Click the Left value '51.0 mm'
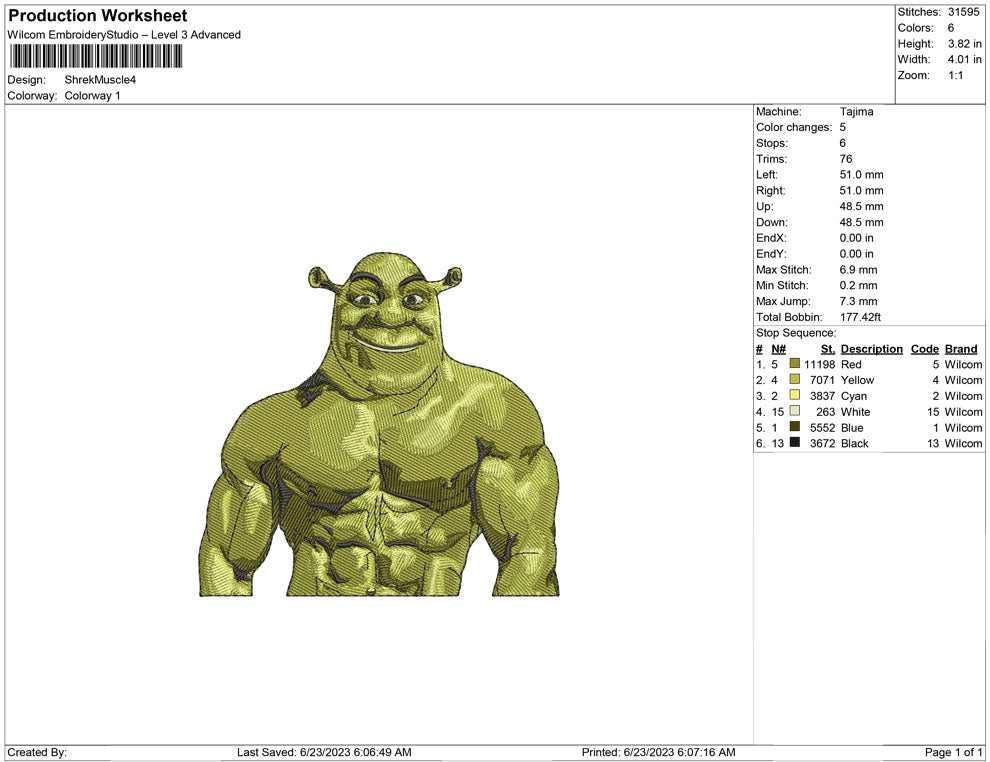Viewport: 990px width, 762px height. pos(861,175)
